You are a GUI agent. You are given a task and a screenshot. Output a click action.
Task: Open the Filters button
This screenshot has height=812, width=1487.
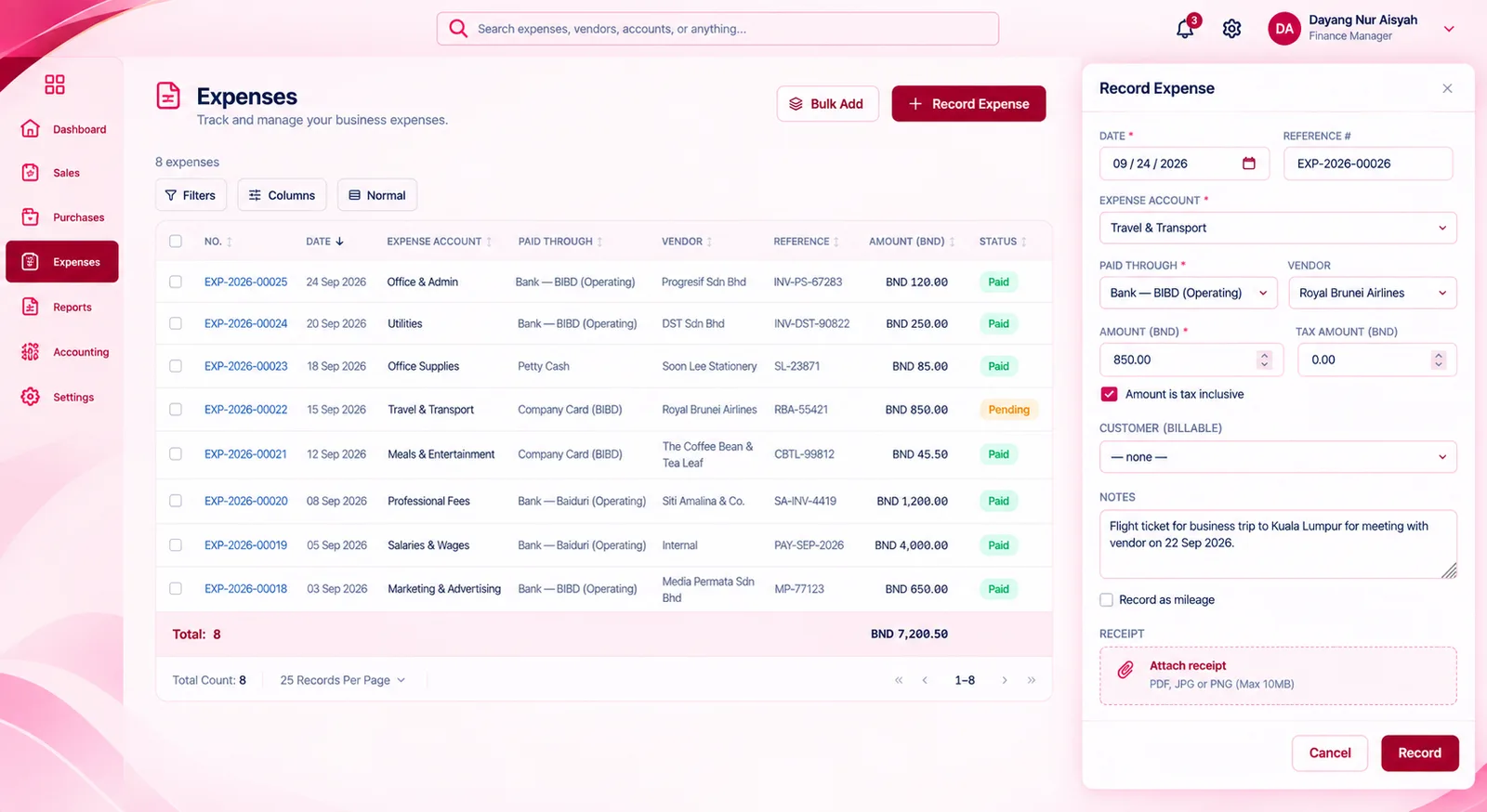coord(191,195)
